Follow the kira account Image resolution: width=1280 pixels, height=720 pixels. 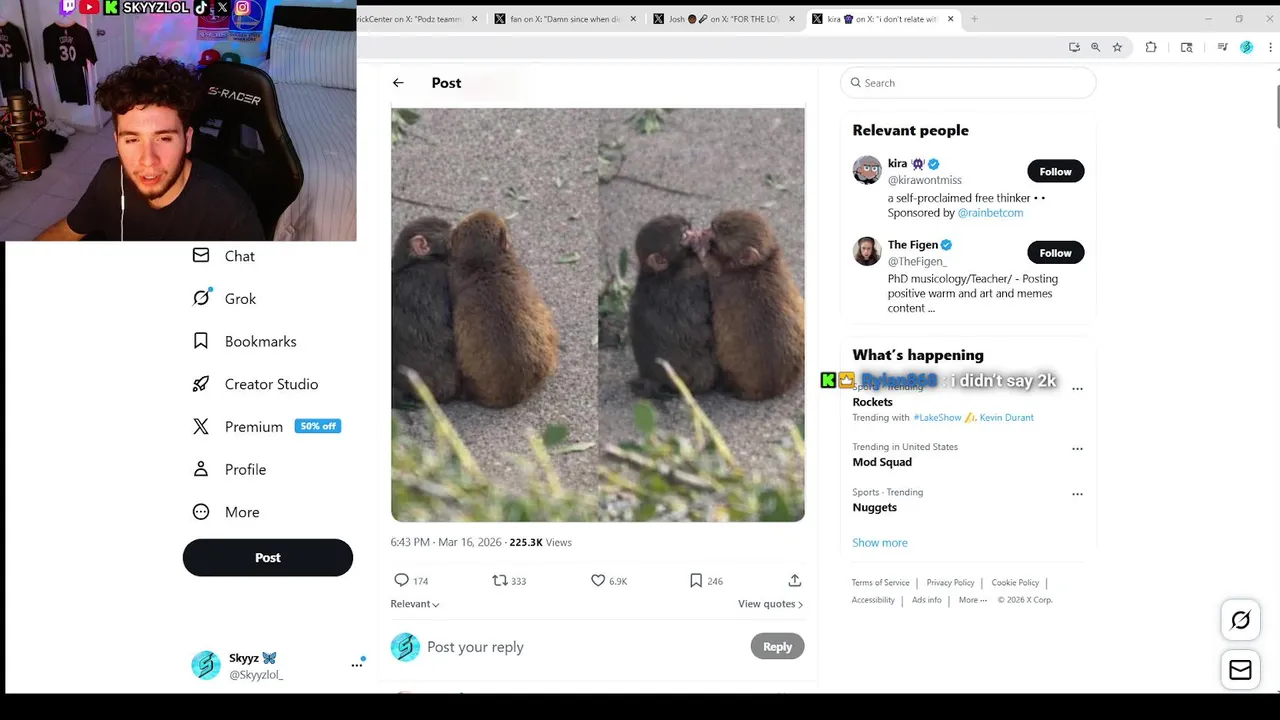[x=1055, y=171]
